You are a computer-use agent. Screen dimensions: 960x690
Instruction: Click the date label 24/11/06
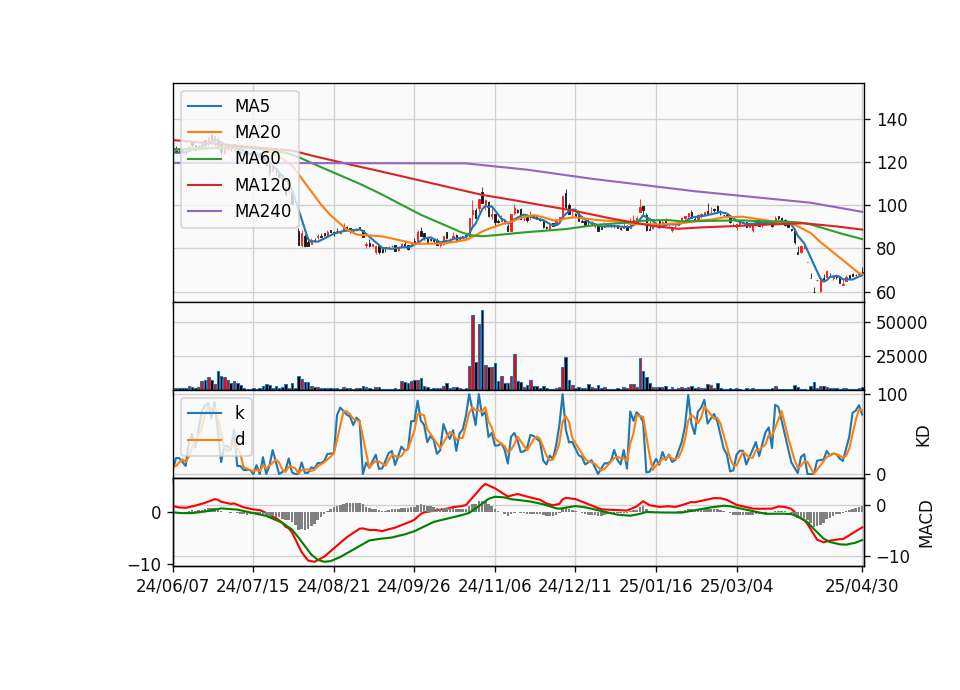coord(495,586)
